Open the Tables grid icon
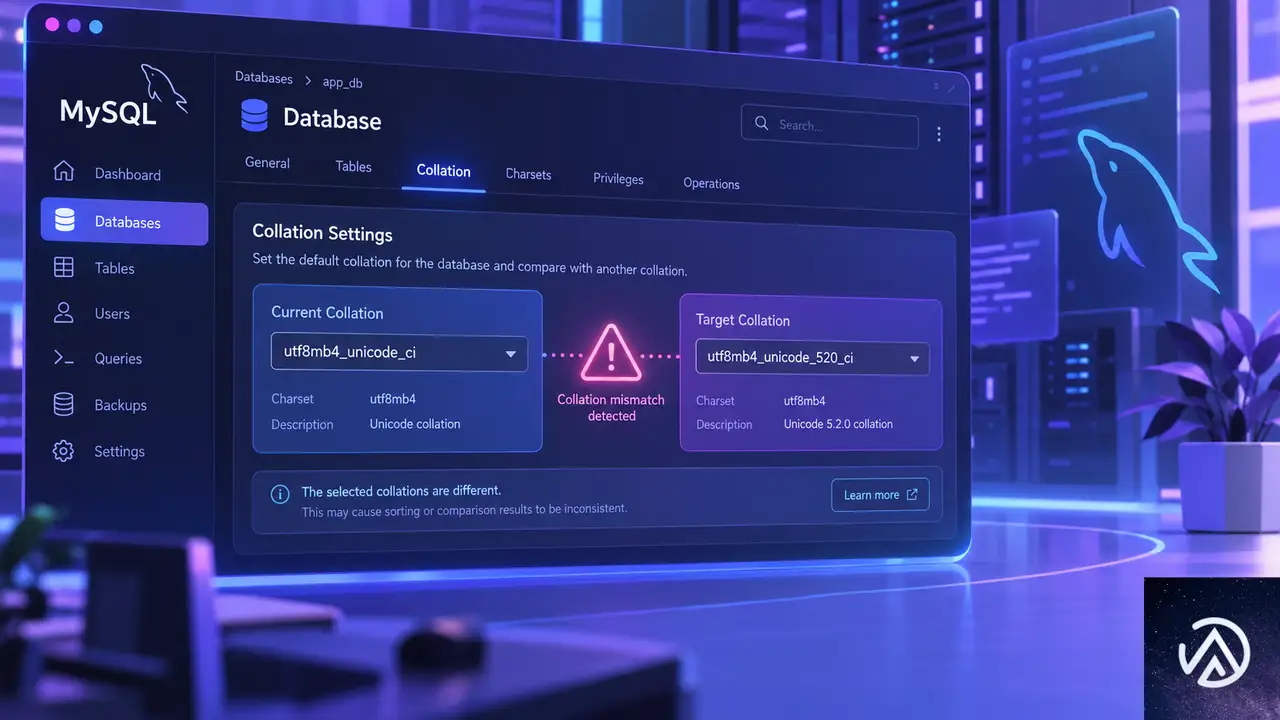The image size is (1280, 720). pyautogui.click(x=64, y=267)
